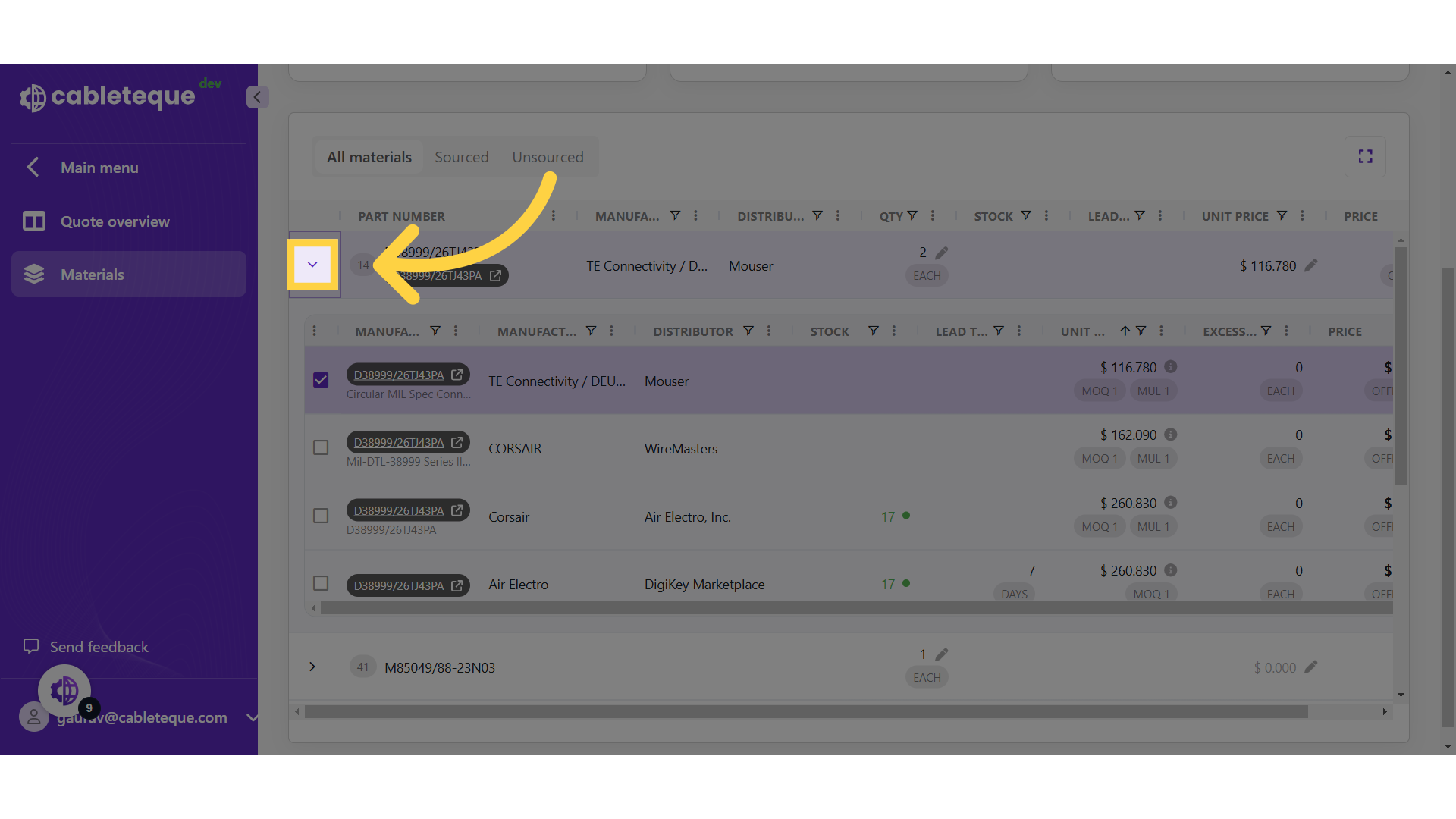Collapse the sidebar with arrow button
Viewport: 1456px width, 819px height.
point(257,97)
